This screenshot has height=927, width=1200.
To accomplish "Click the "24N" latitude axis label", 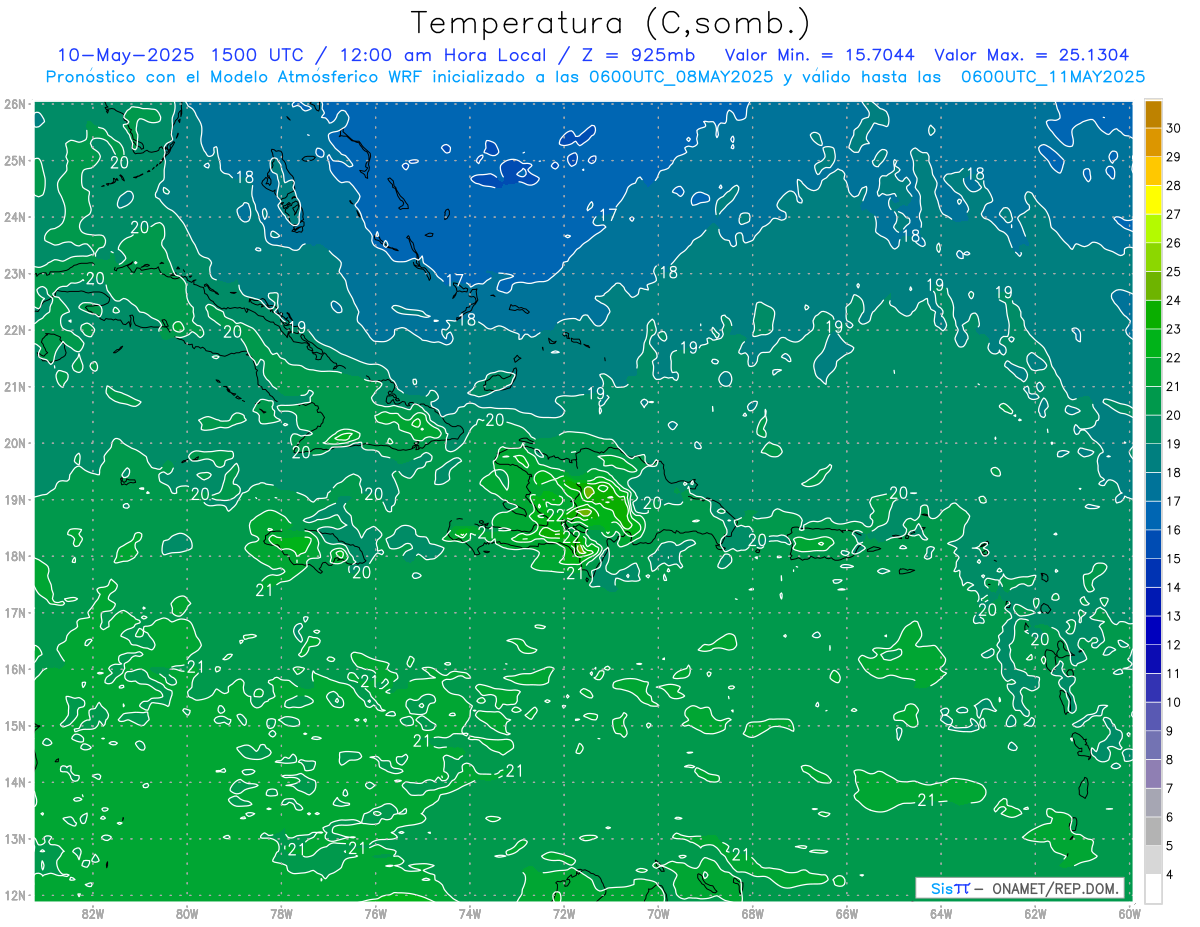I will pyautogui.click(x=14, y=216).
